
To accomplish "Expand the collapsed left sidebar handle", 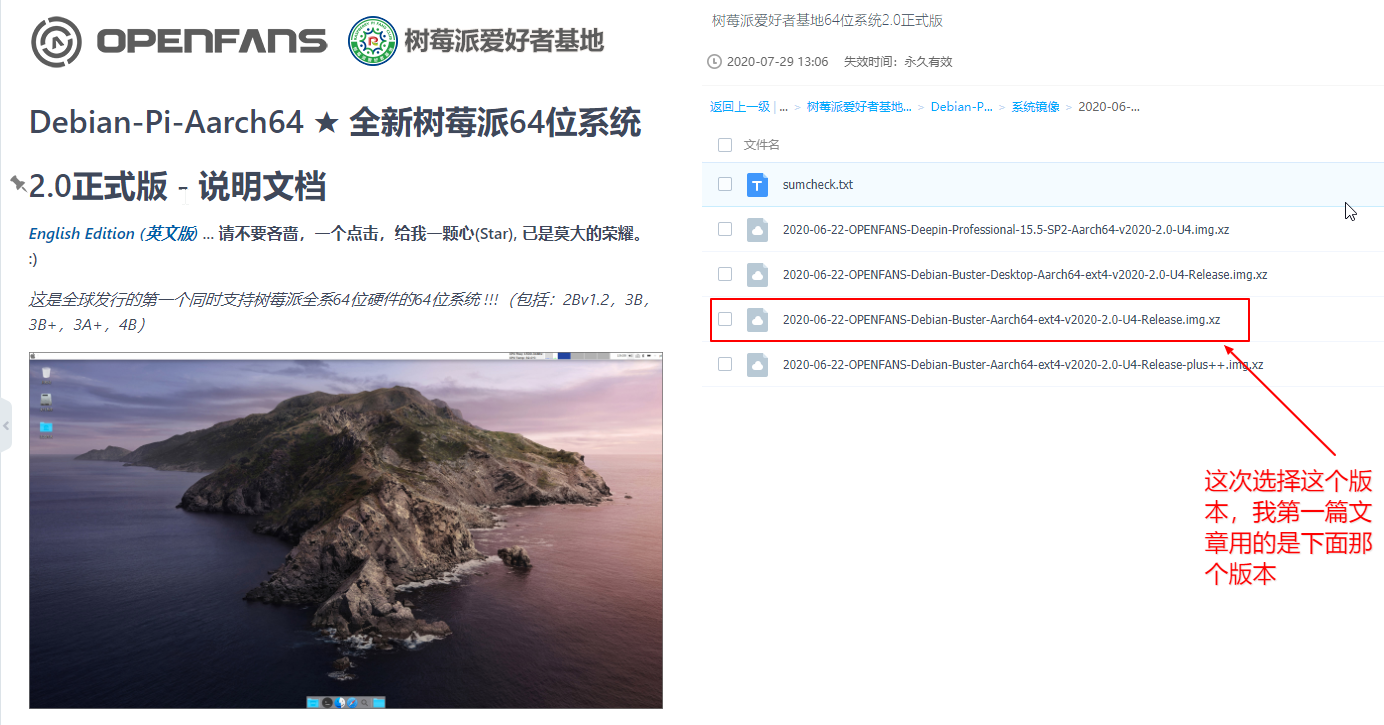I will coord(5,426).
